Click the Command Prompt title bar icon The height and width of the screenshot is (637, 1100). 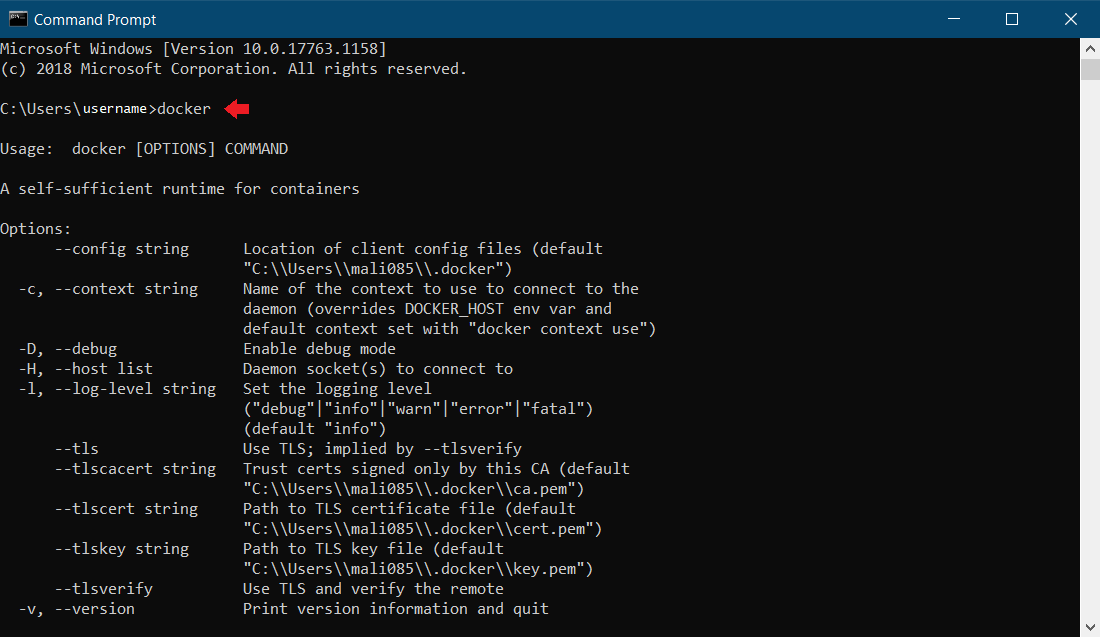pyautogui.click(x=16, y=19)
